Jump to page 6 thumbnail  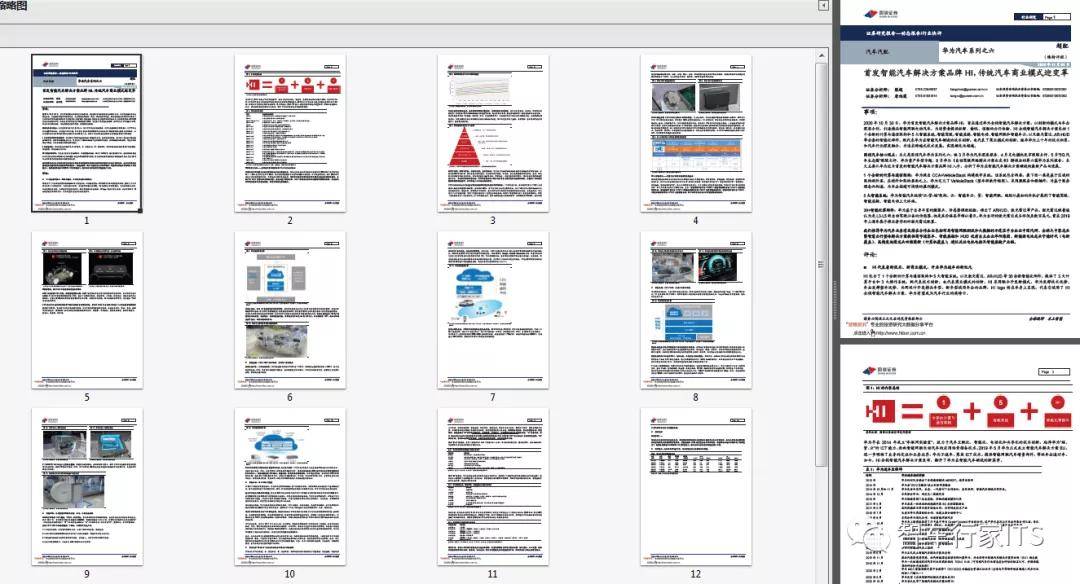pyautogui.click(x=290, y=310)
